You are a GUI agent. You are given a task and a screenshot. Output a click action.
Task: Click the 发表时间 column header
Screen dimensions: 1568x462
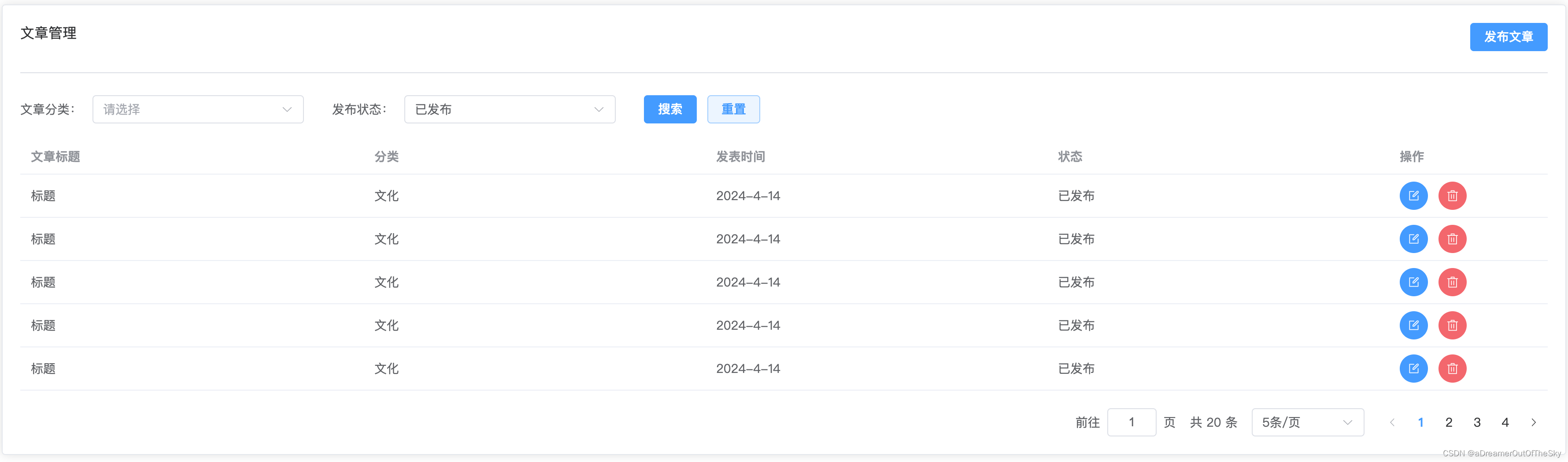pos(740,156)
